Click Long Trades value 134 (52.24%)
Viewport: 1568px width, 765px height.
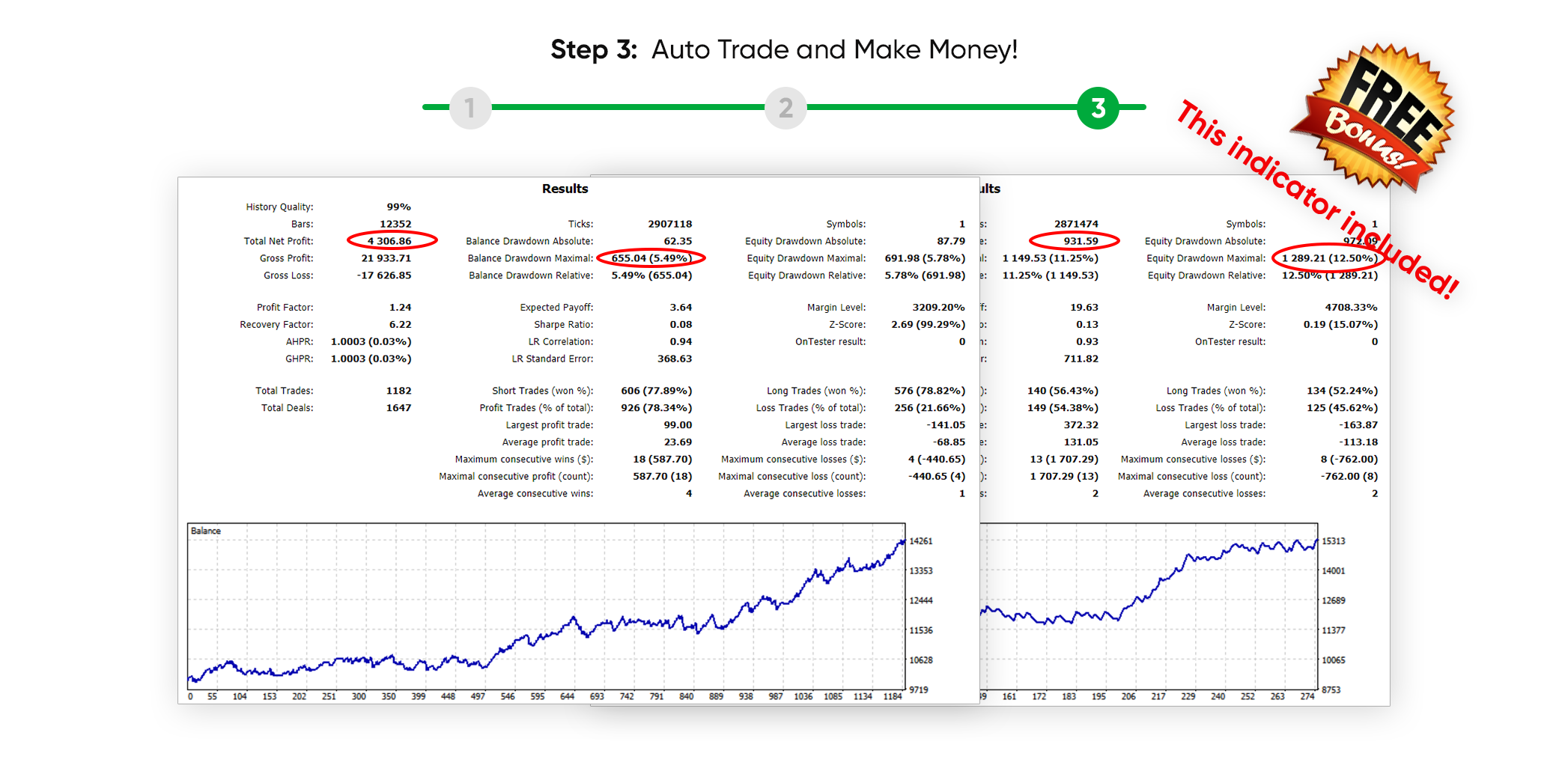1343,391
